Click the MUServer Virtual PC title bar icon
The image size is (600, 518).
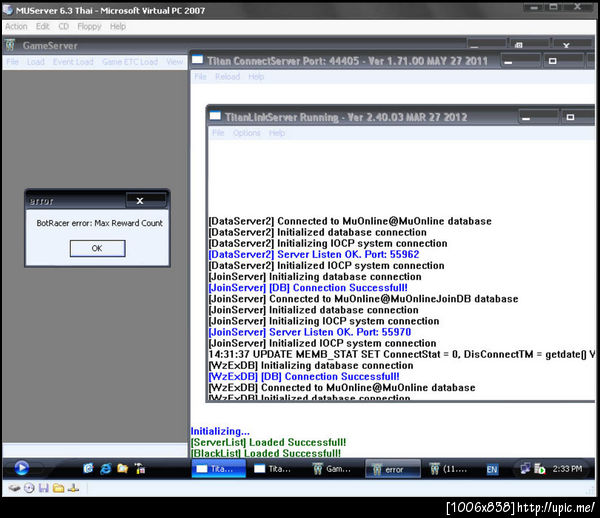click(x=8, y=9)
